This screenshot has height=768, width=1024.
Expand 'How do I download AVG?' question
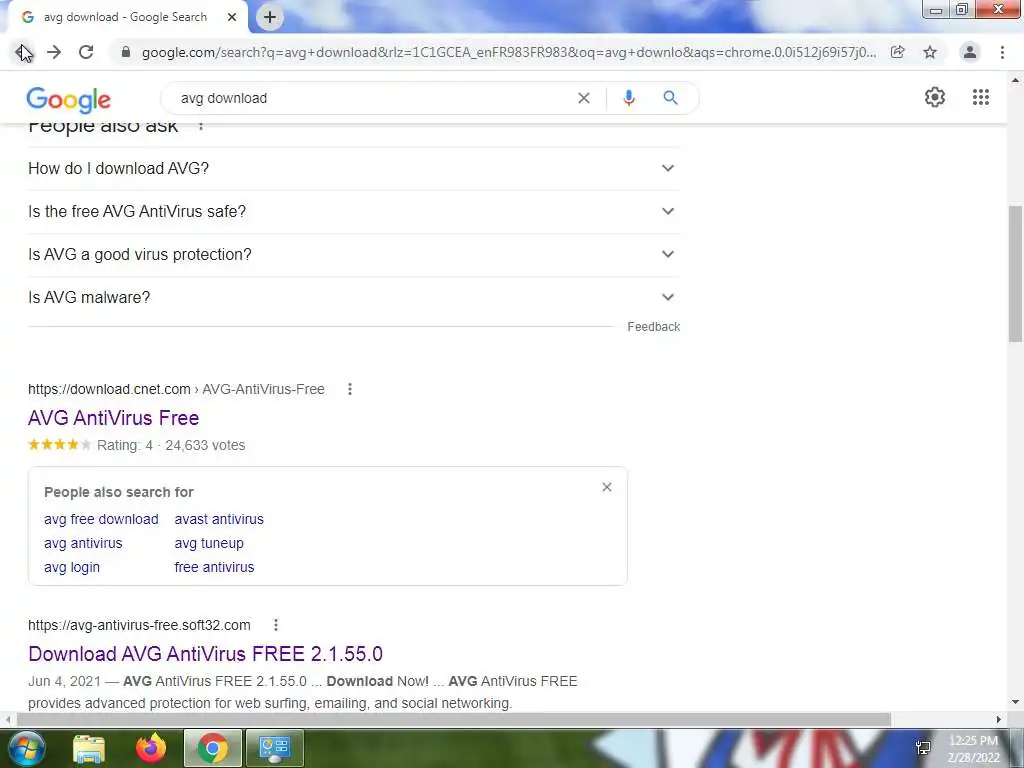[x=354, y=168]
